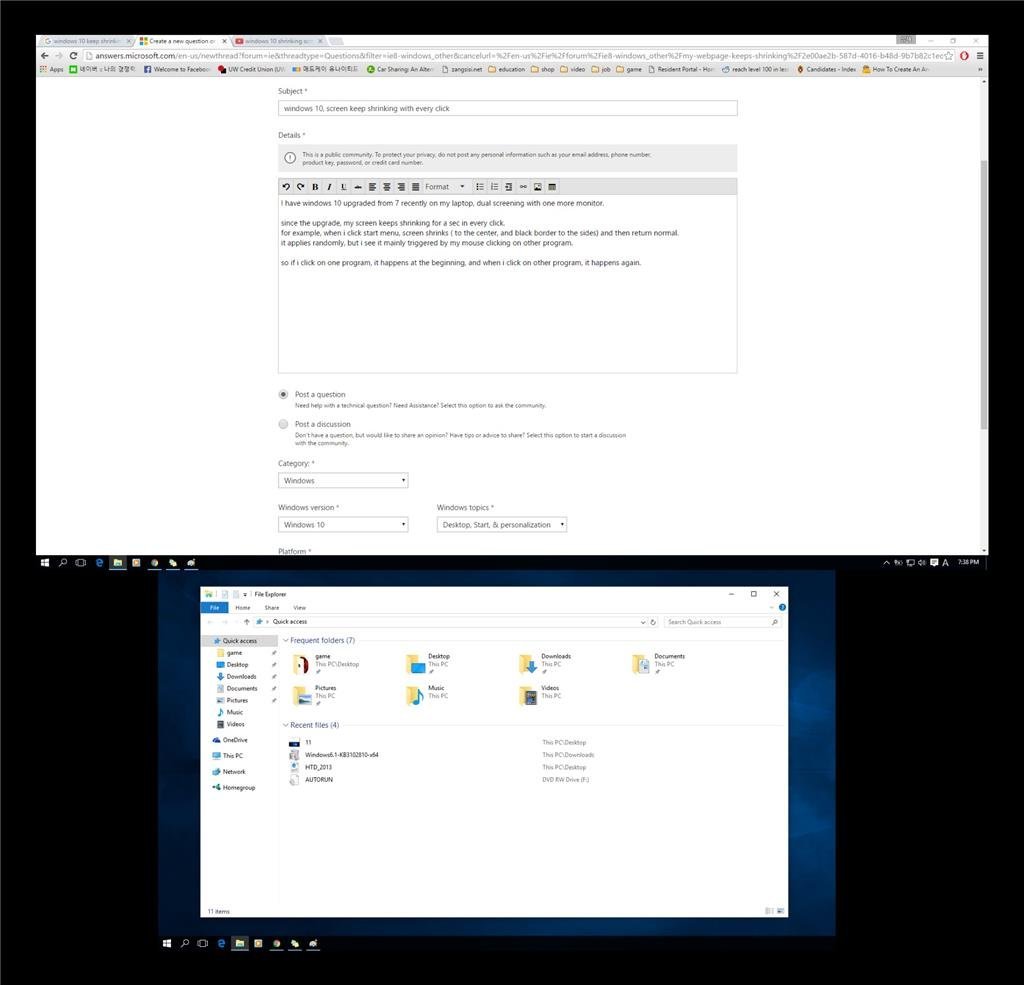This screenshot has height=985, width=1024.
Task: Open the zangsisi.net bookmark
Action: [462, 69]
